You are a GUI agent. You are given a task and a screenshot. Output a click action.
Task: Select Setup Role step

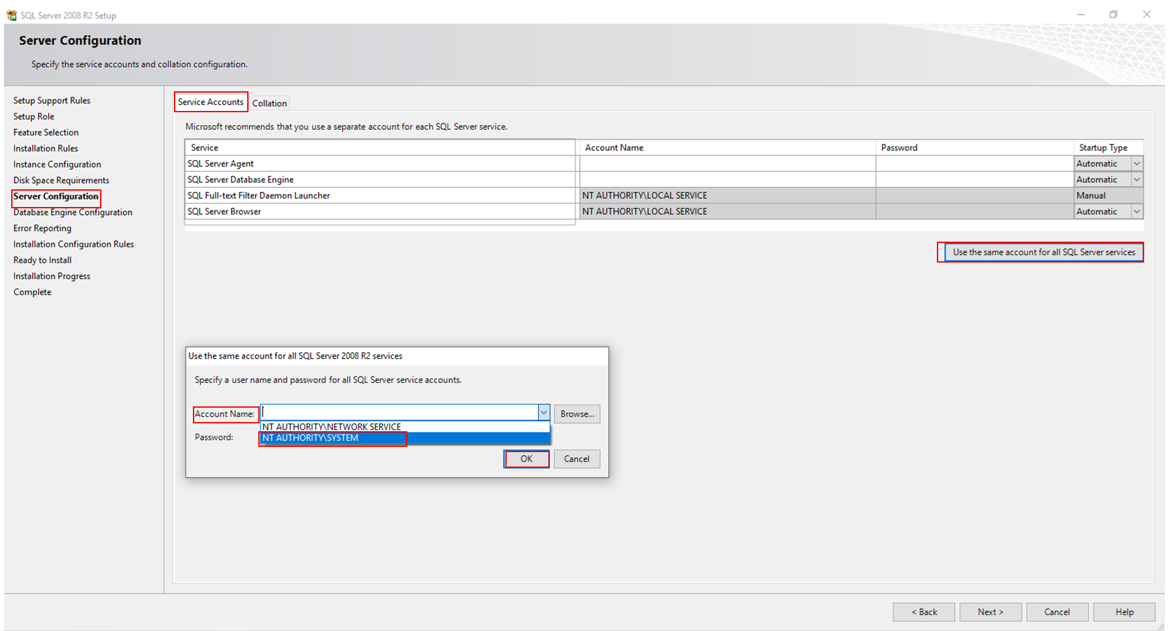pos(34,116)
